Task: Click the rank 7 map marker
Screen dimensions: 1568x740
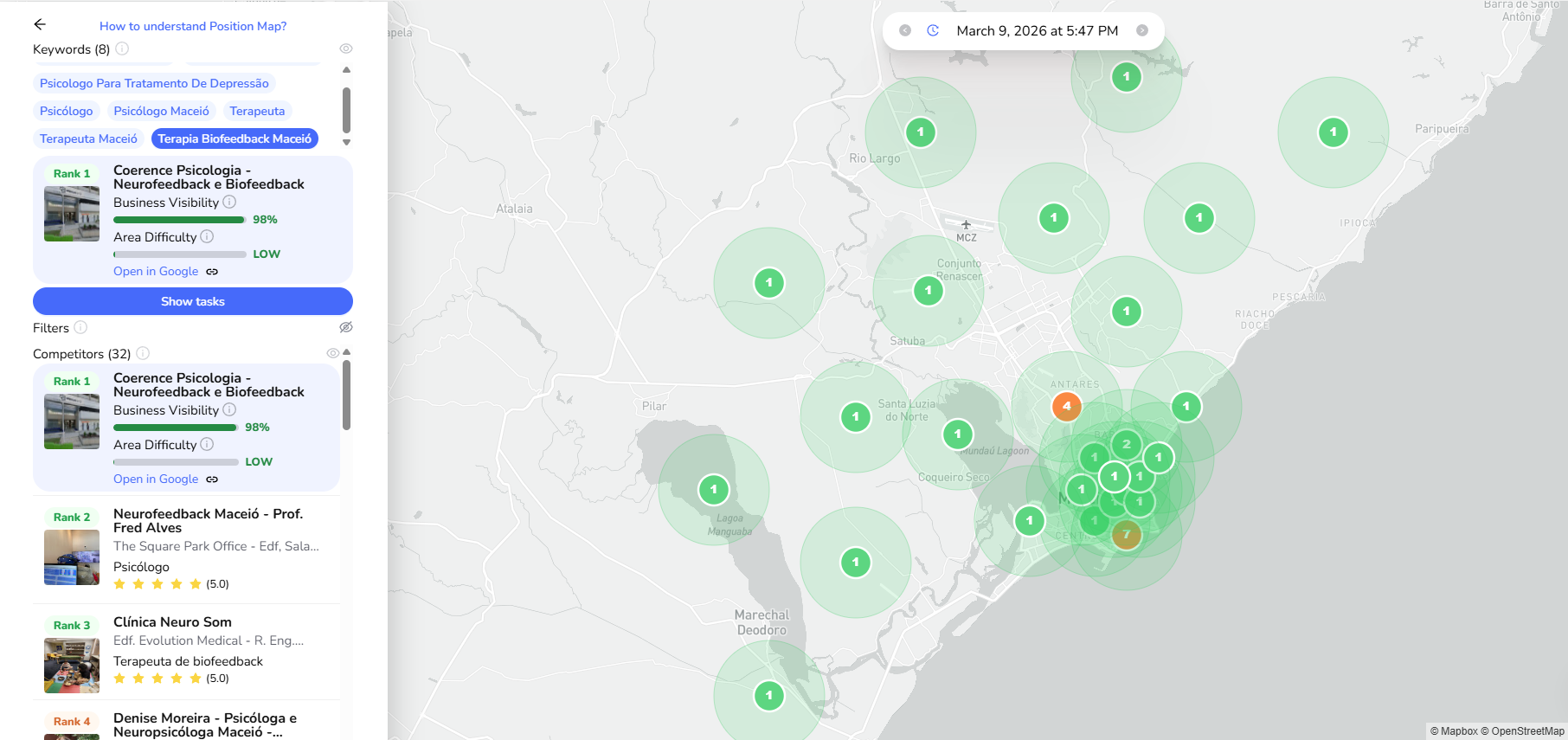Action: pyautogui.click(x=1127, y=534)
